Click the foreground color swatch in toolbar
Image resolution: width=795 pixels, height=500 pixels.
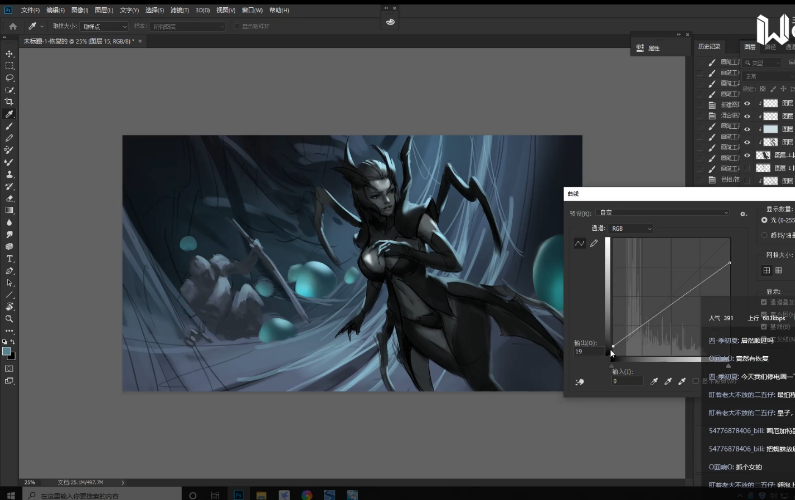tap(7, 351)
